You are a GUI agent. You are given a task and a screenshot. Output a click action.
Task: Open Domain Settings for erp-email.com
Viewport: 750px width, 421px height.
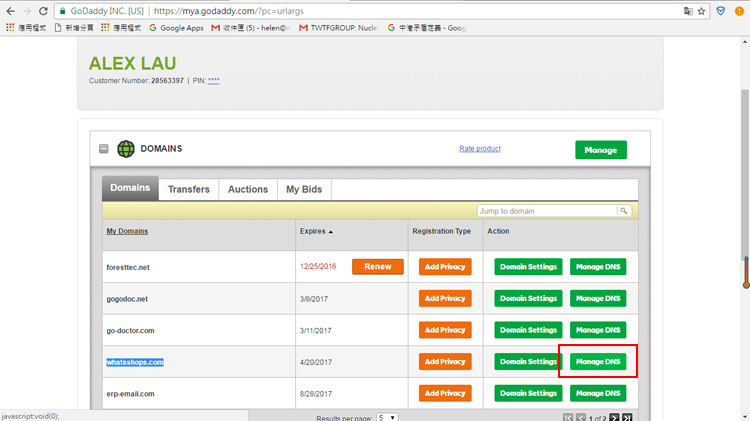[529, 393]
